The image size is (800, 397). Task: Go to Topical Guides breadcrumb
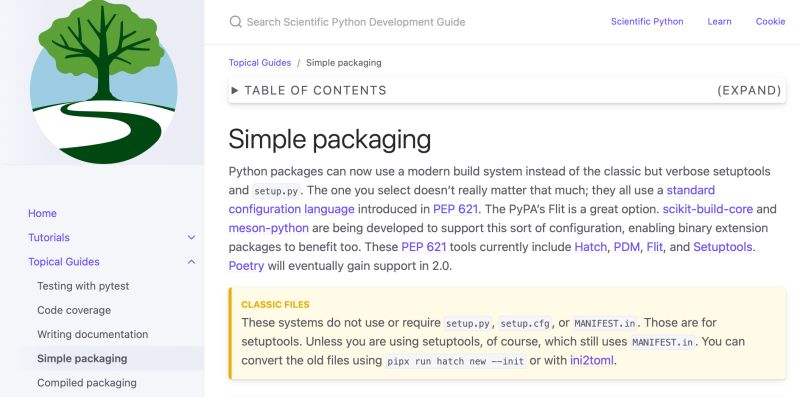pos(260,63)
